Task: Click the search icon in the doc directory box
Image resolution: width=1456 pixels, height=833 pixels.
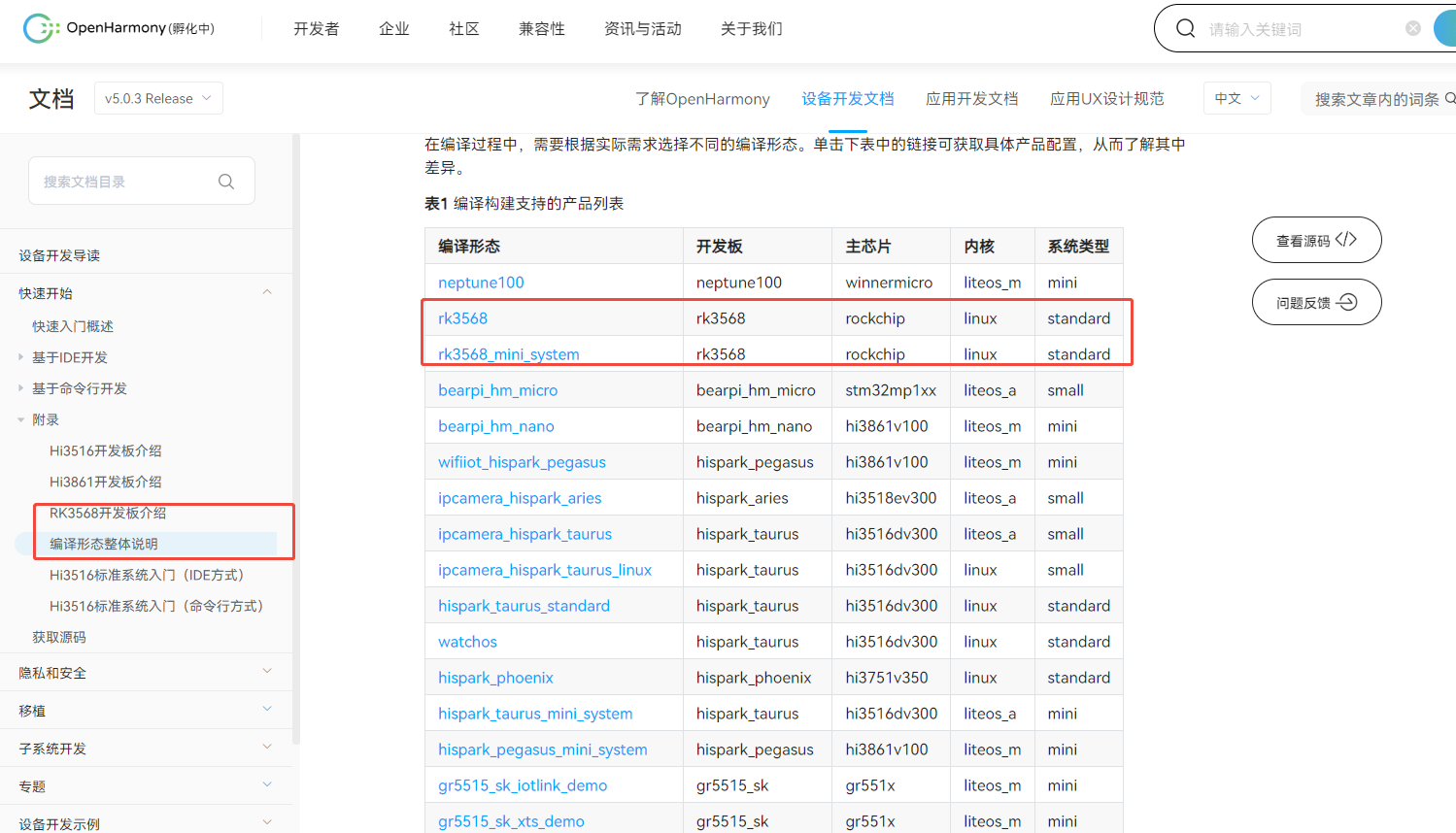Action: [226, 182]
